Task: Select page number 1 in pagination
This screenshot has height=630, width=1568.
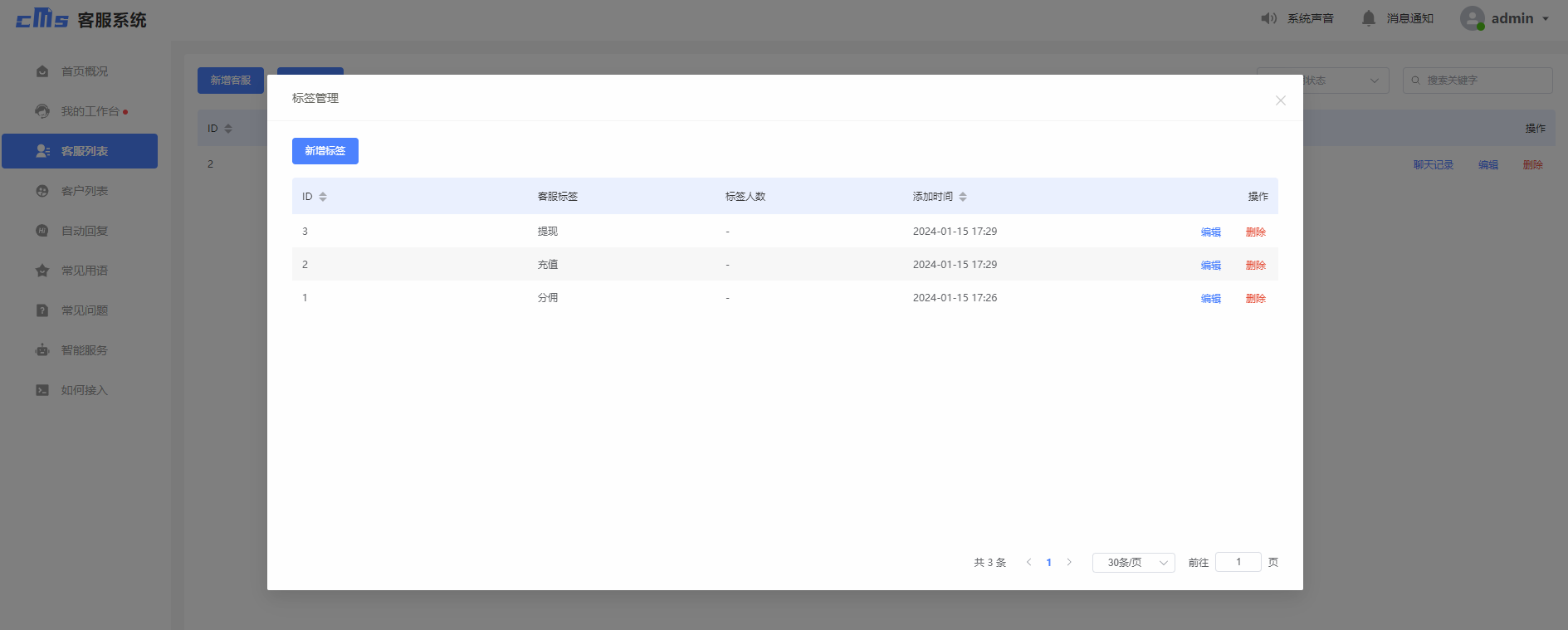Action: 1049,563
